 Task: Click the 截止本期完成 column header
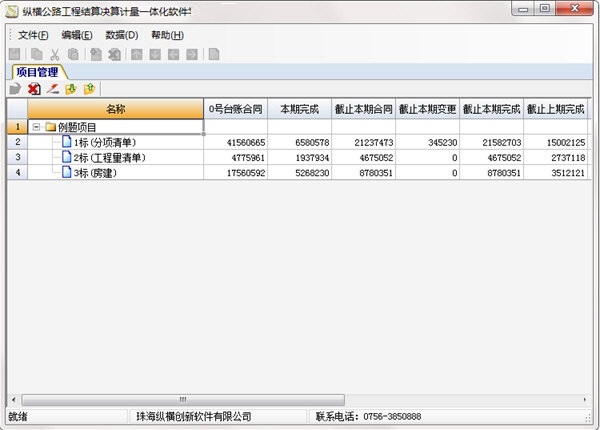pyautogui.click(x=491, y=109)
